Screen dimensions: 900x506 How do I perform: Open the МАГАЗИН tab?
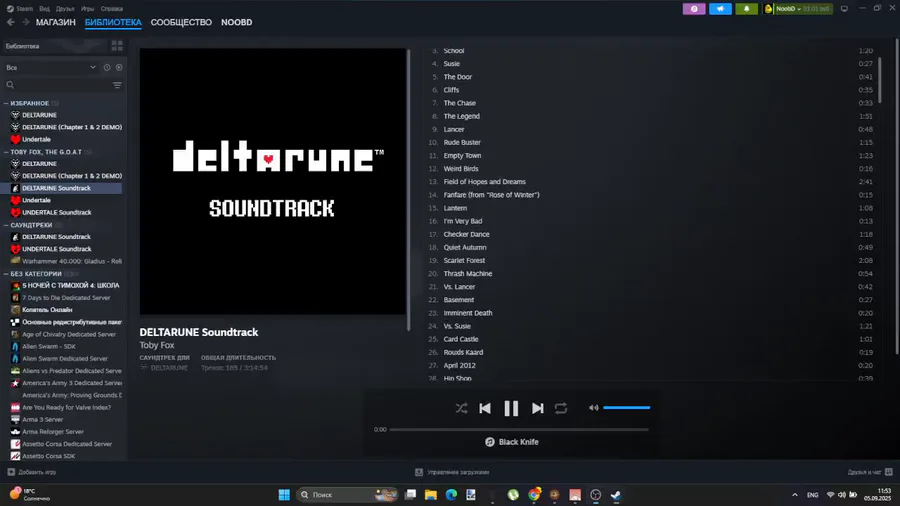56,22
